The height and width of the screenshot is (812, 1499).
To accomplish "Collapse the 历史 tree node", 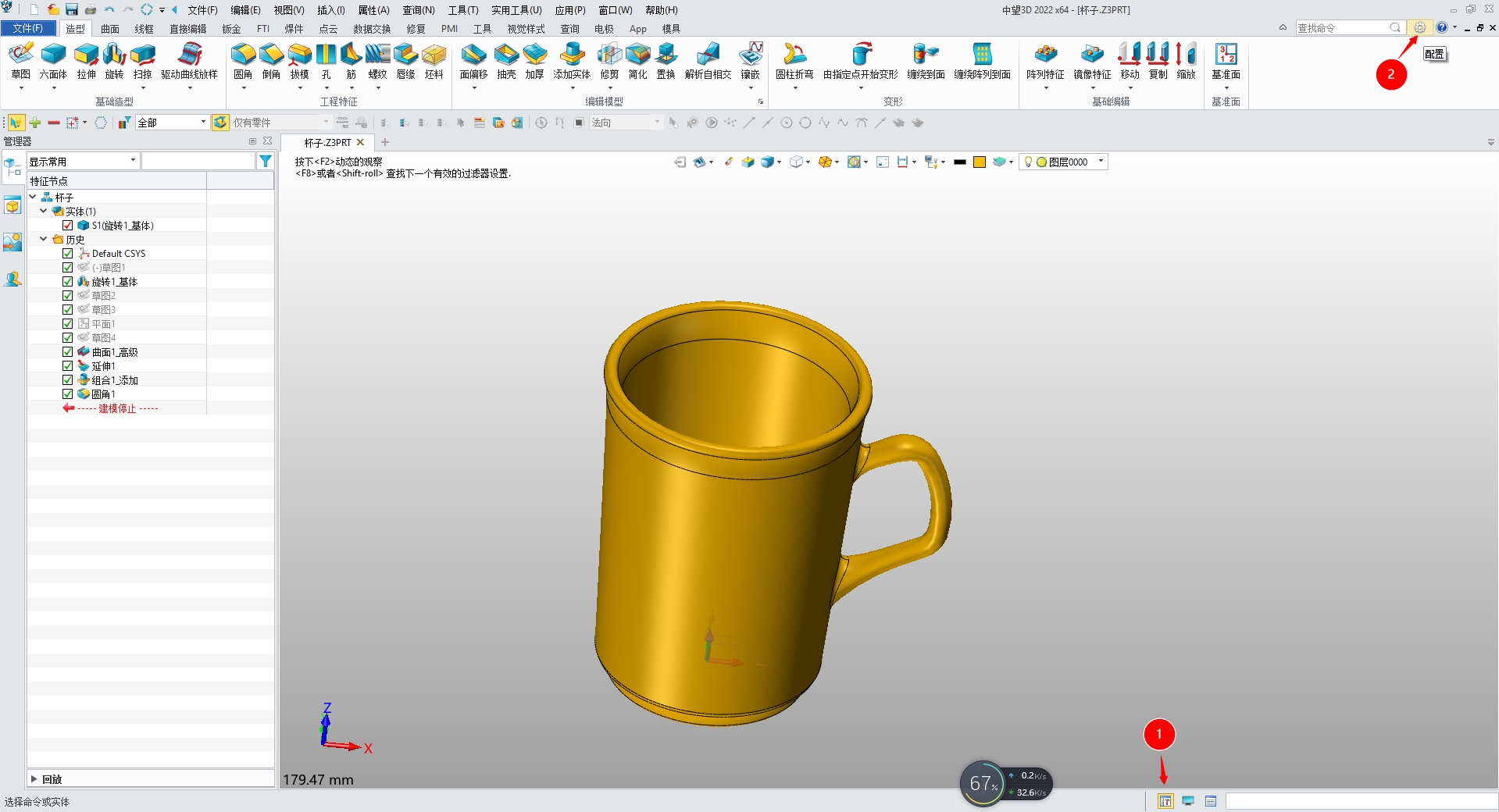I will pyautogui.click(x=45, y=239).
